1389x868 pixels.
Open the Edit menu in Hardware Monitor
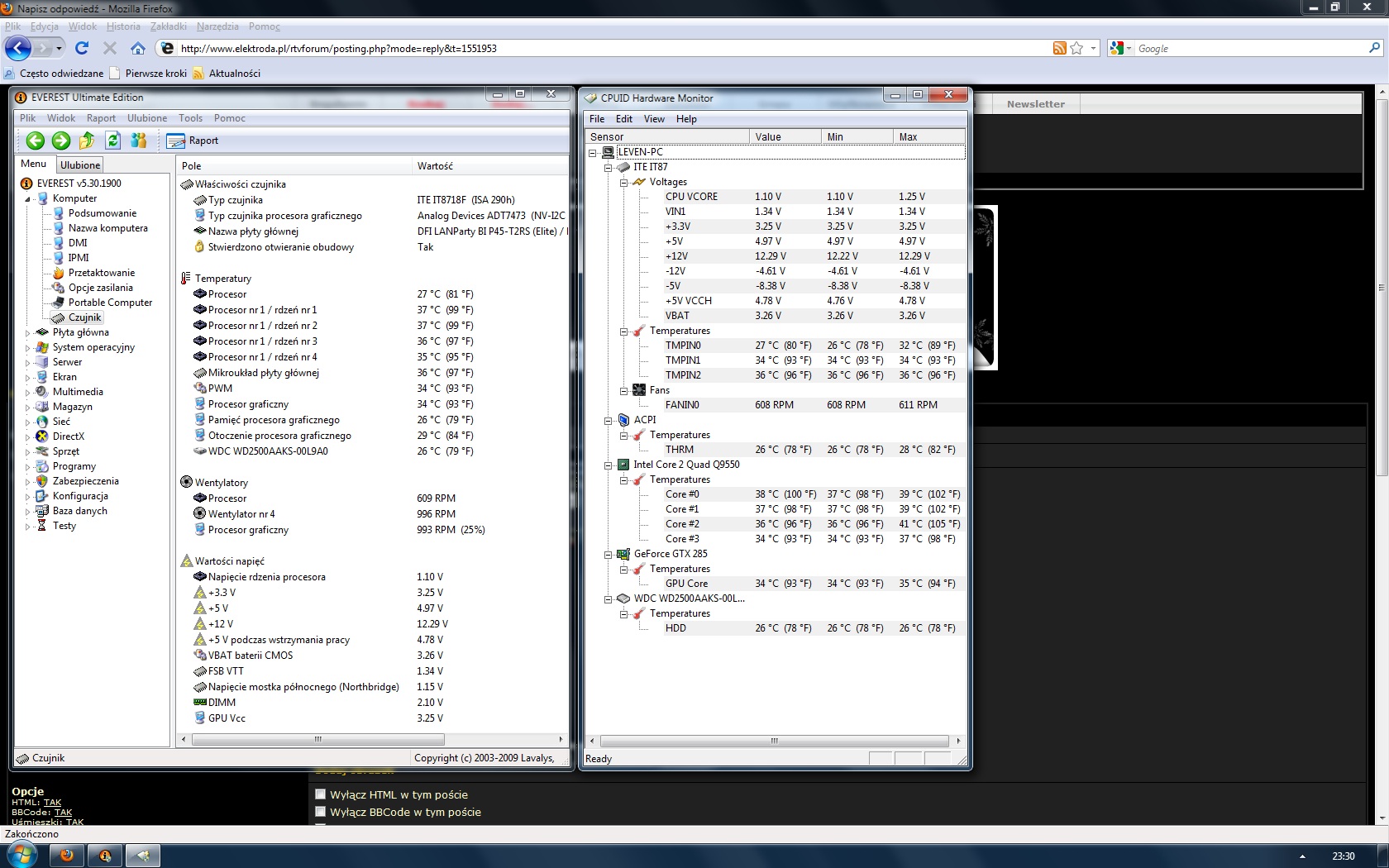[x=623, y=119]
